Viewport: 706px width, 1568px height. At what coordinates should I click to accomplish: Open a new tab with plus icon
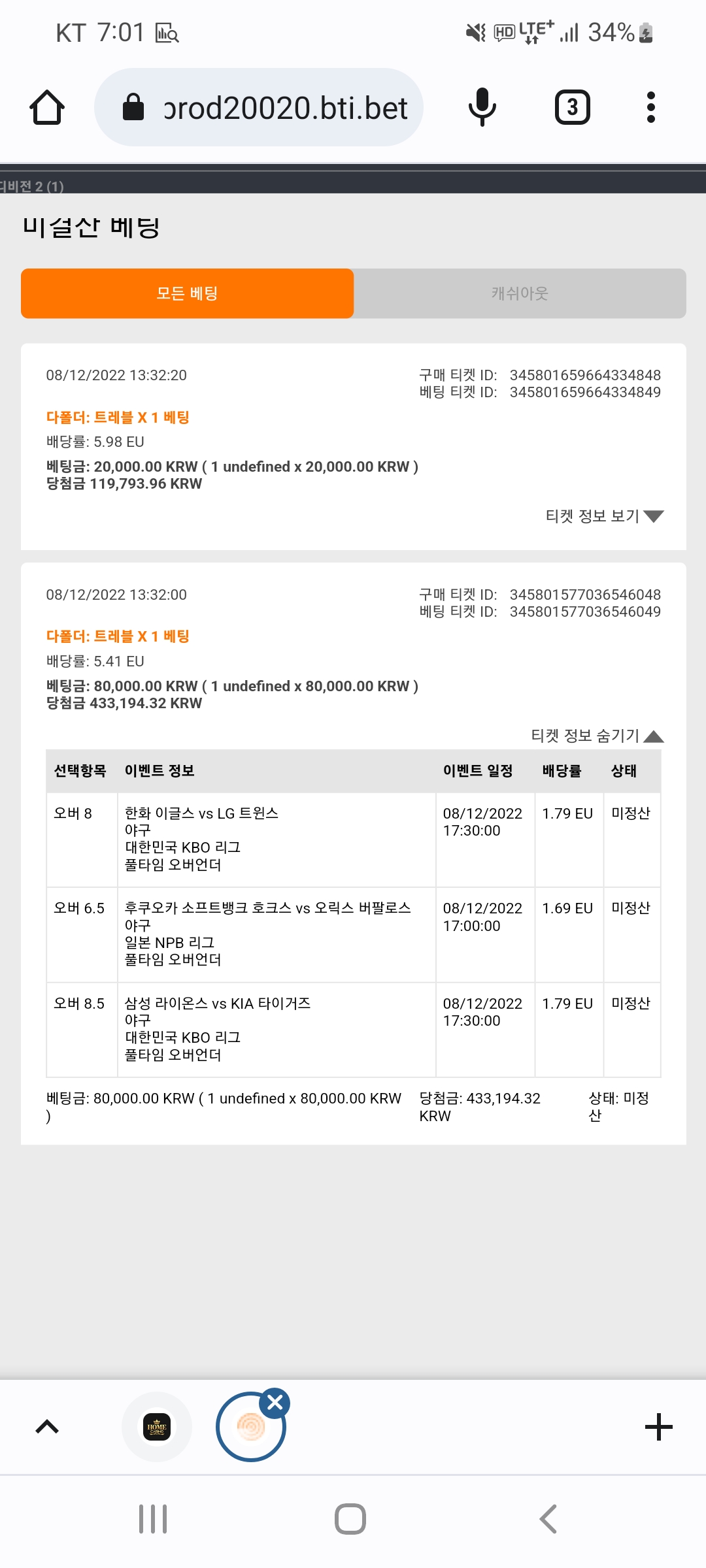[658, 1427]
